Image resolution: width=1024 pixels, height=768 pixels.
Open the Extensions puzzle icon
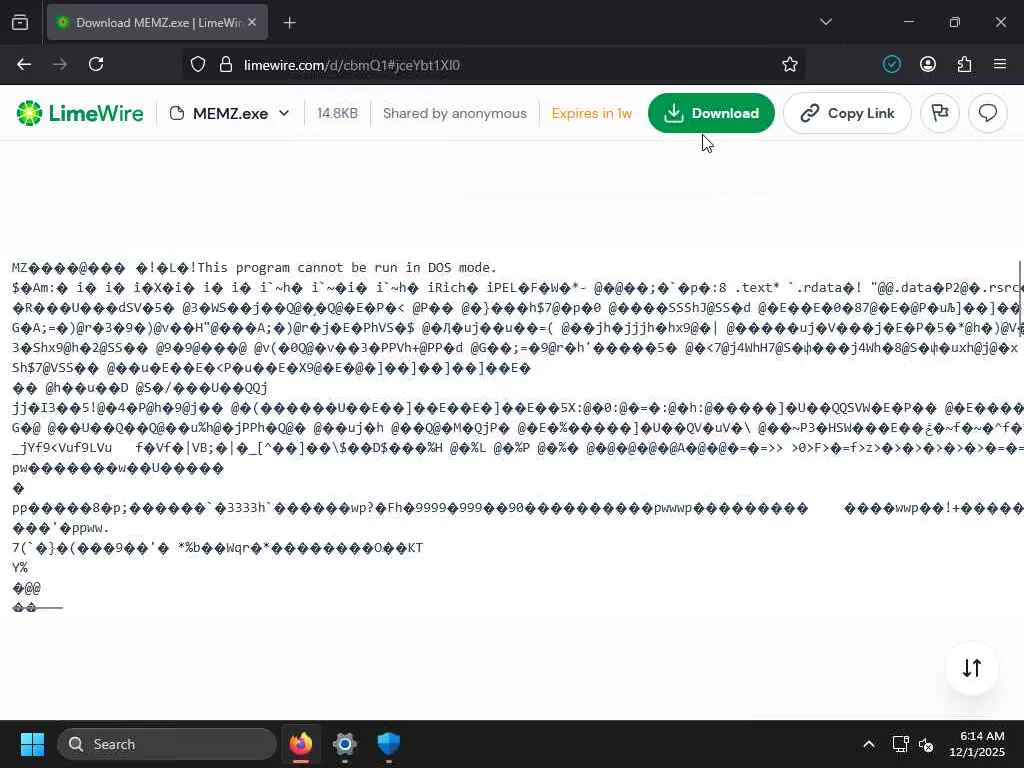964,64
